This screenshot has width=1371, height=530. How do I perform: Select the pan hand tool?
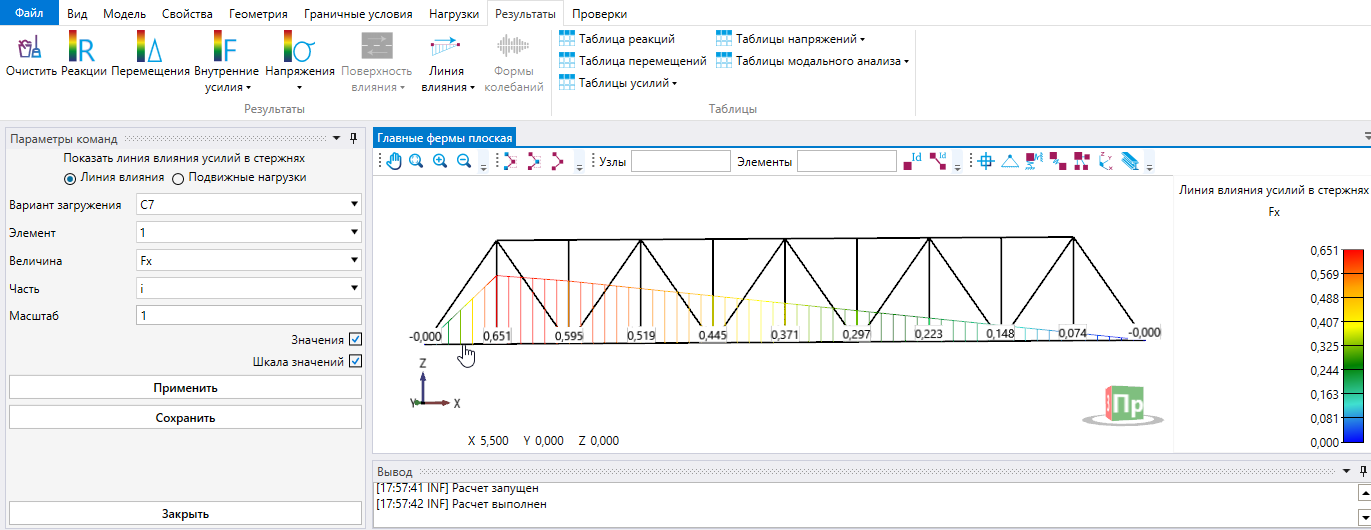coord(394,161)
